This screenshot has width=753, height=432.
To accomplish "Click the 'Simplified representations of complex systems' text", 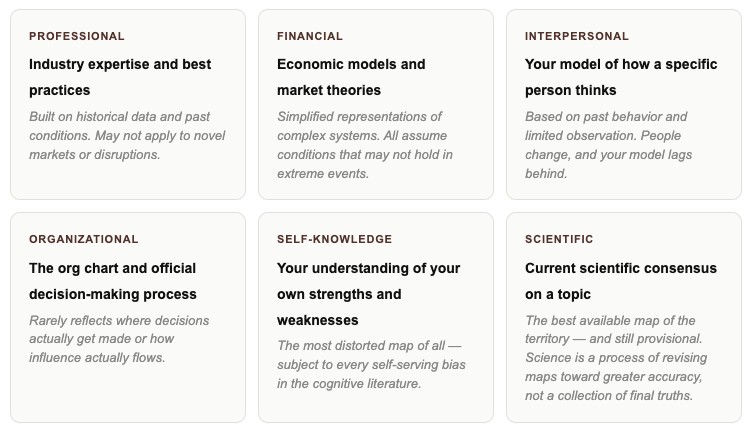I will click(x=365, y=145).
